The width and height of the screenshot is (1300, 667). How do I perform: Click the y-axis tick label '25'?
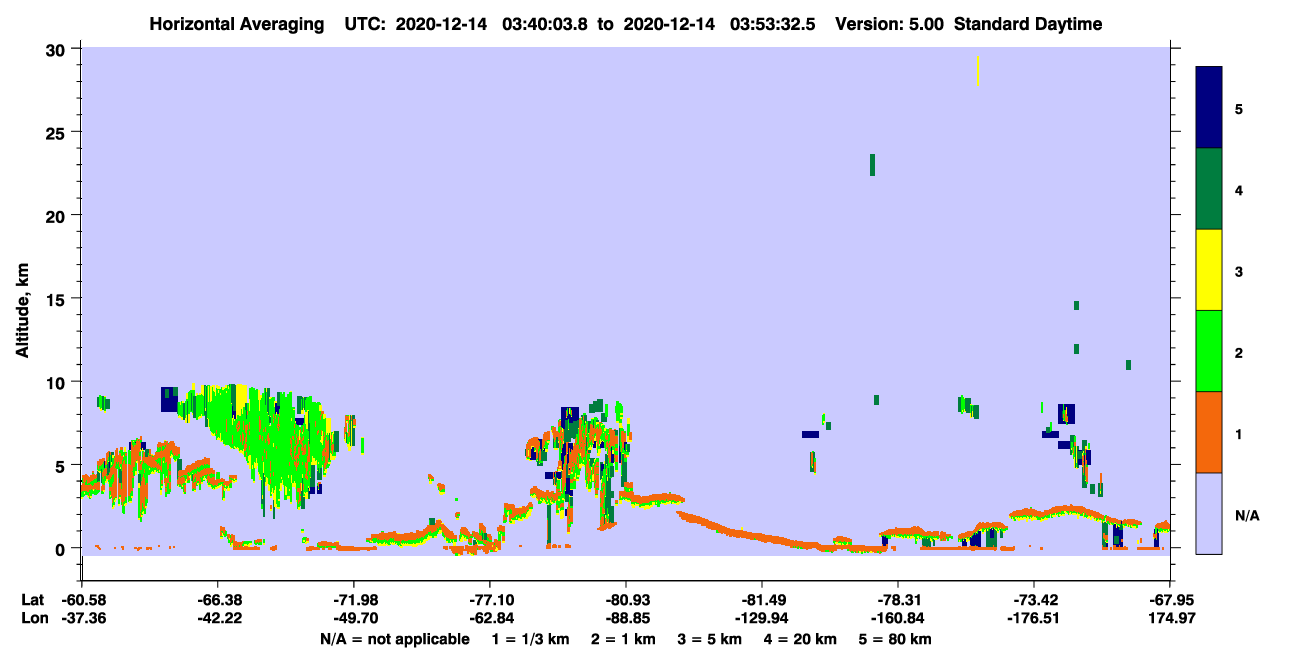[58, 133]
